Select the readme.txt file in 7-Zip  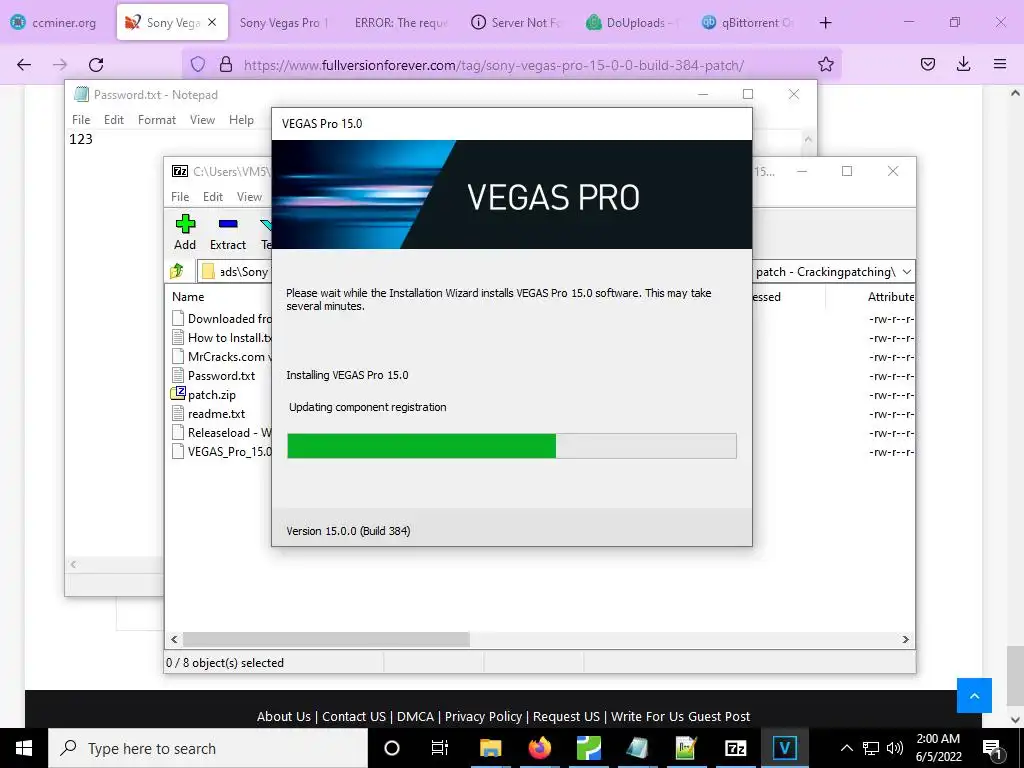(216, 413)
